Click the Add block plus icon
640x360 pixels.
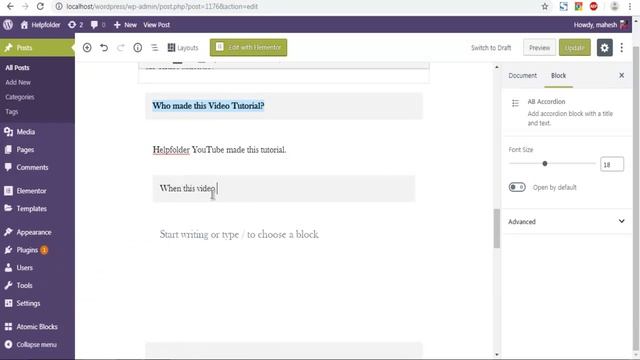[x=87, y=48]
